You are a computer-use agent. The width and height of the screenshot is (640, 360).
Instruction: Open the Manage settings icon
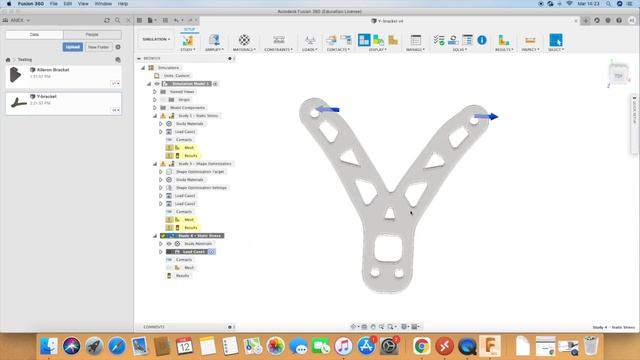[x=416, y=40]
